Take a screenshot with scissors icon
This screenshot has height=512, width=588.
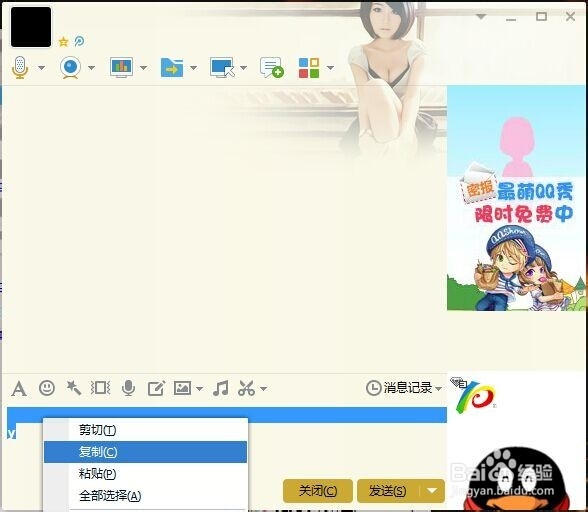(246, 388)
